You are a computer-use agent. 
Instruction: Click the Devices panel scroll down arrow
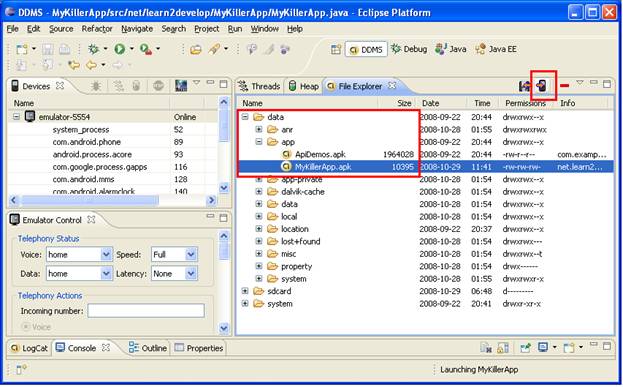tap(224, 187)
